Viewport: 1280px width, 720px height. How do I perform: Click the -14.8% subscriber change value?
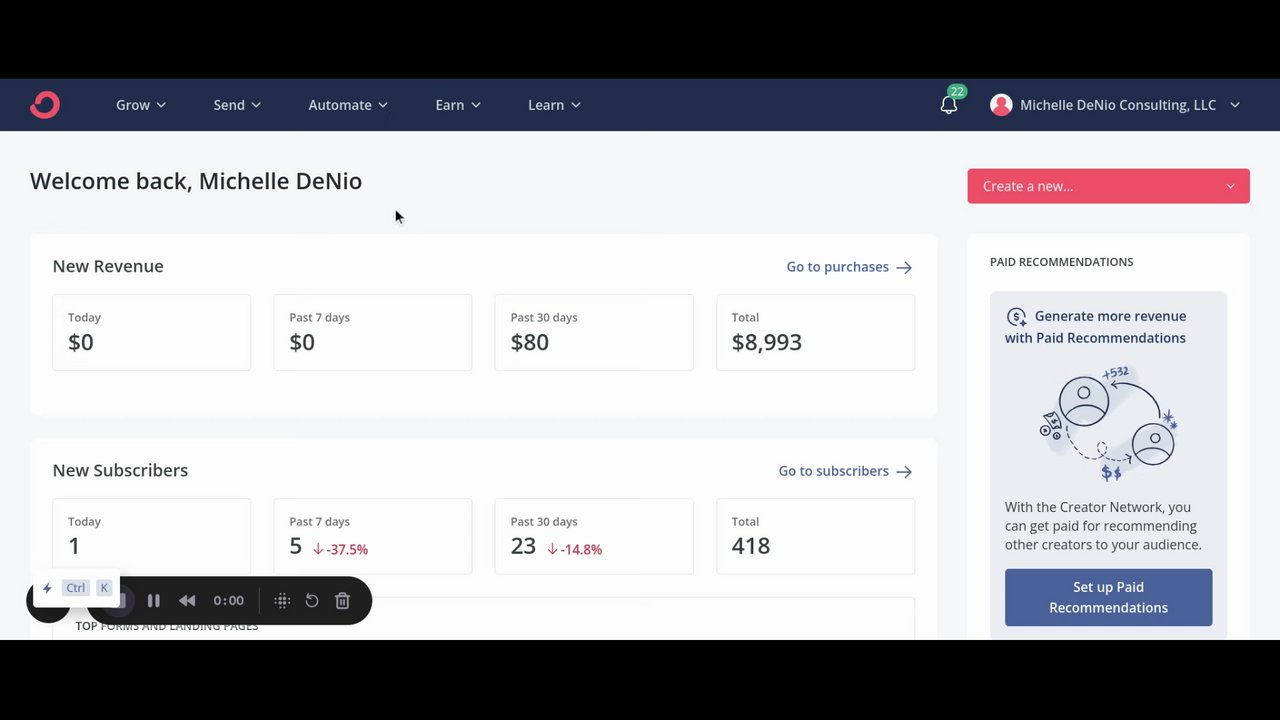[x=574, y=549]
